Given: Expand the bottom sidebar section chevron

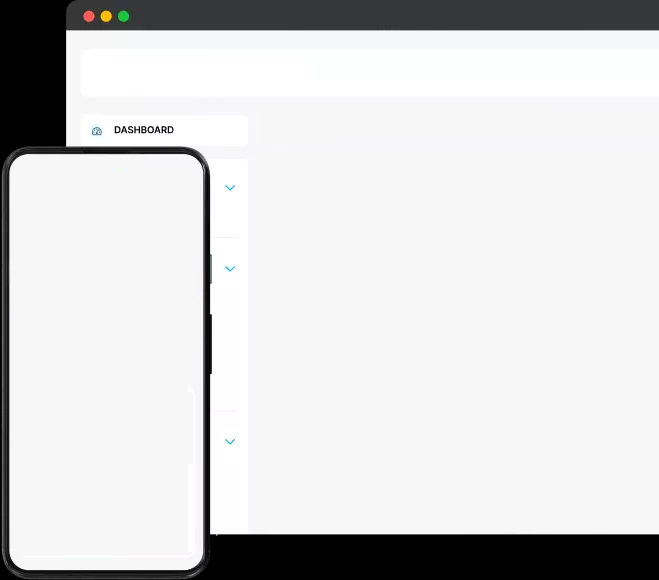Looking at the screenshot, I should (x=230, y=442).
